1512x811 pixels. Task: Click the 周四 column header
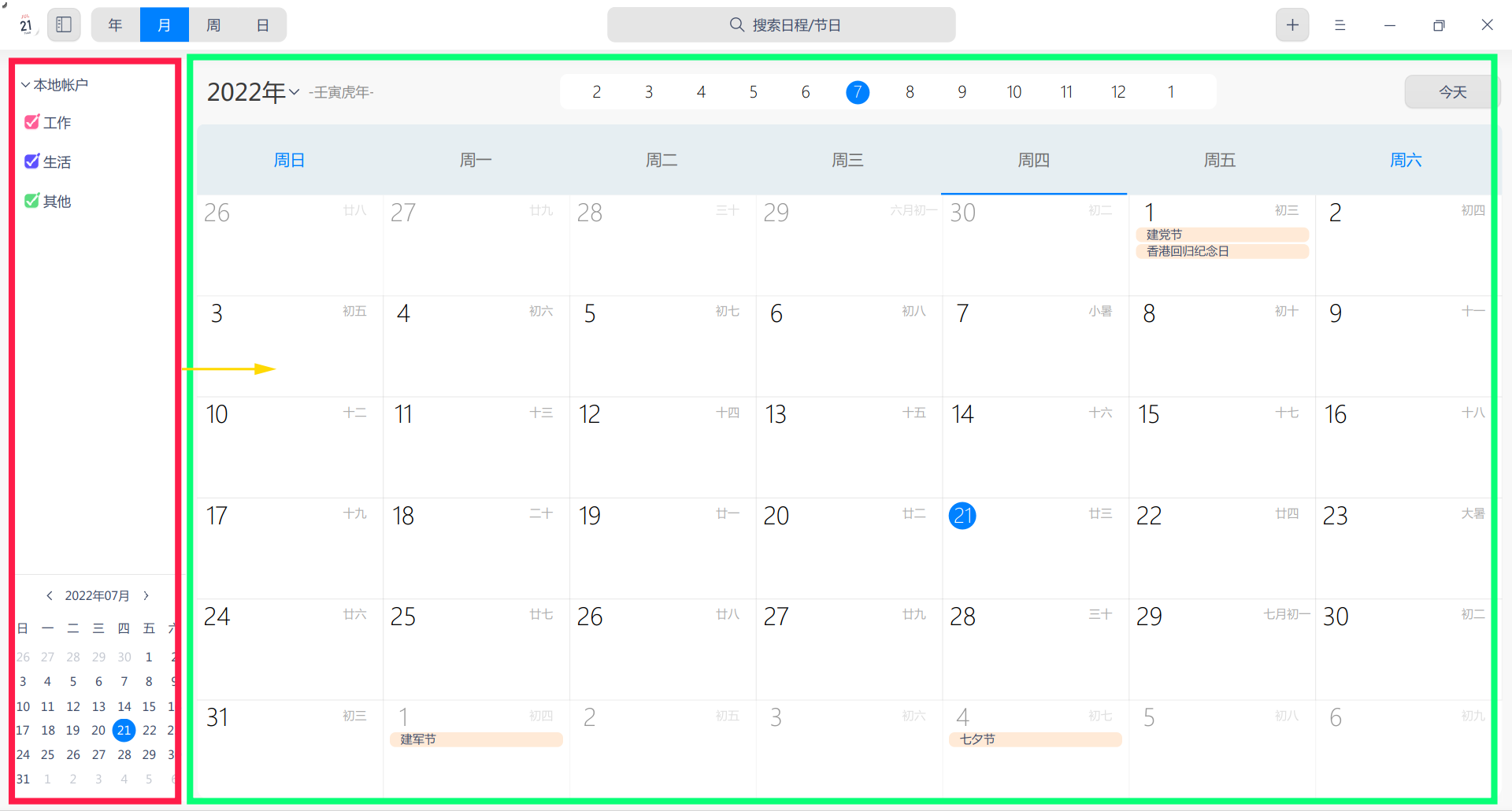click(x=1034, y=160)
